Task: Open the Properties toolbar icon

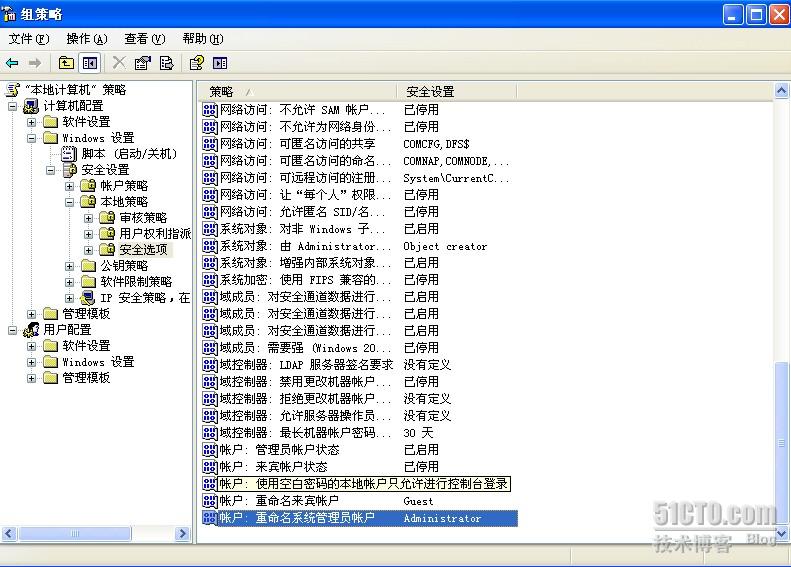Action: (142, 63)
